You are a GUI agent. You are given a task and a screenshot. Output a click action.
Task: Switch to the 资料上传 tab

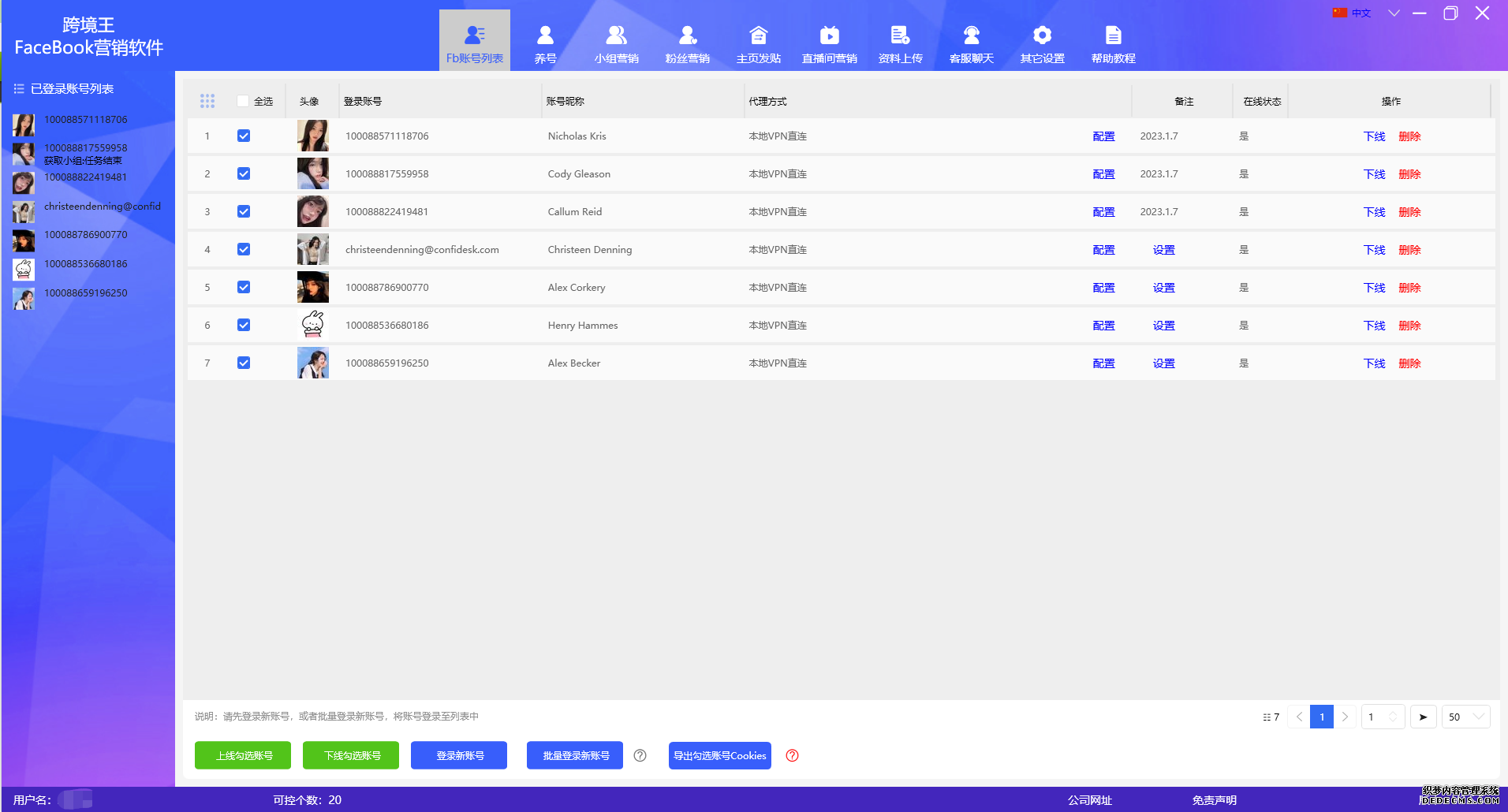[x=900, y=43]
